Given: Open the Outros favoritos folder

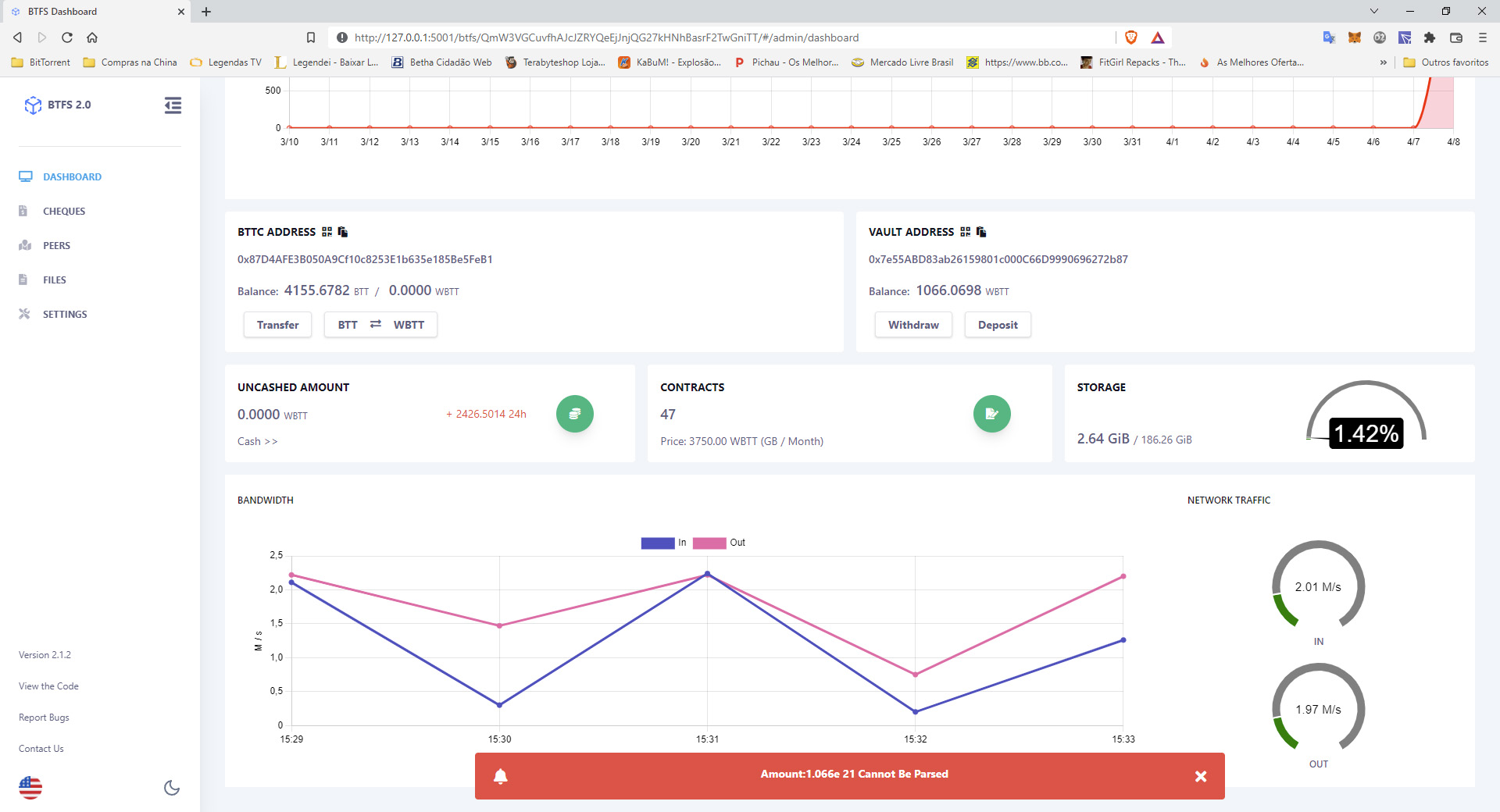Looking at the screenshot, I should coord(1445,62).
